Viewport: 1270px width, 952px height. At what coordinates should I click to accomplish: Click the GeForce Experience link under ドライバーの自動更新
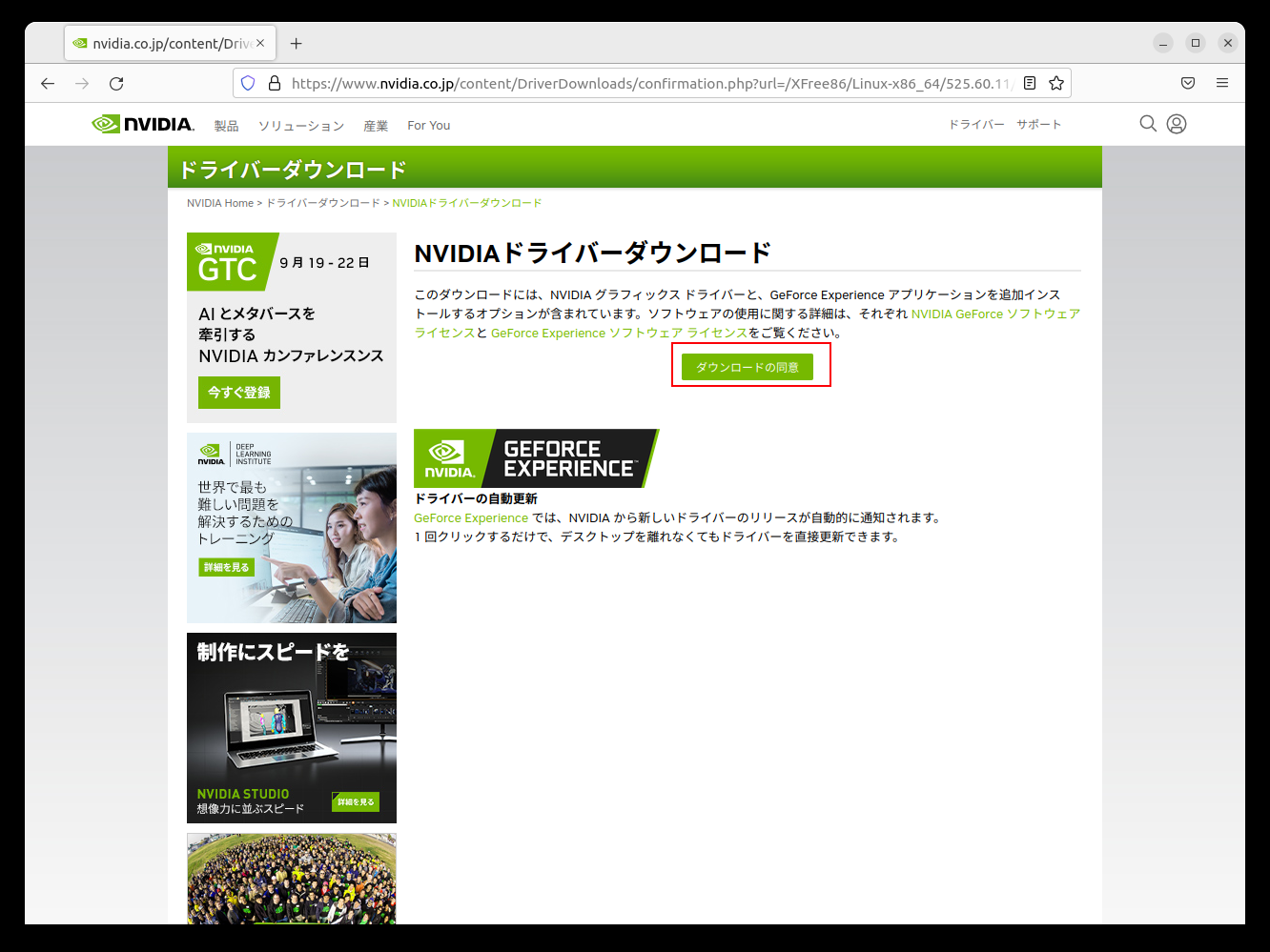pos(471,517)
